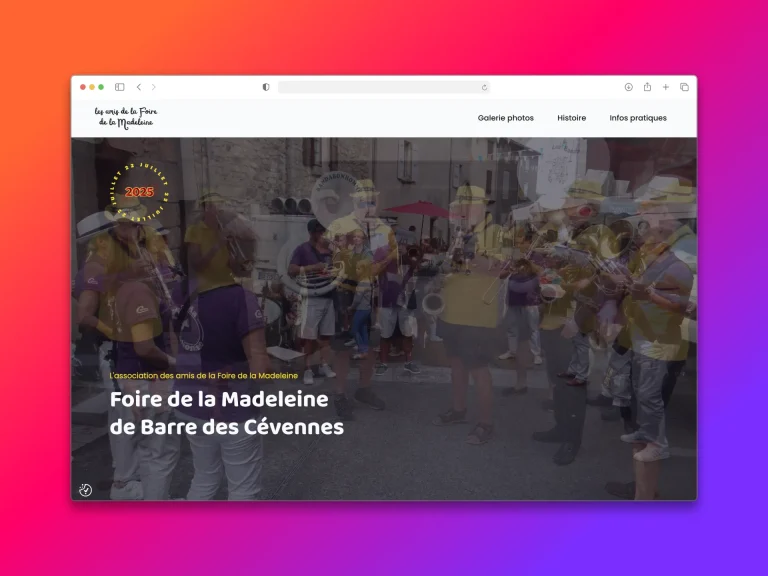Screen dimensions: 768x576
Task: Click the Share icon in Safari toolbar
Action: pos(647,87)
